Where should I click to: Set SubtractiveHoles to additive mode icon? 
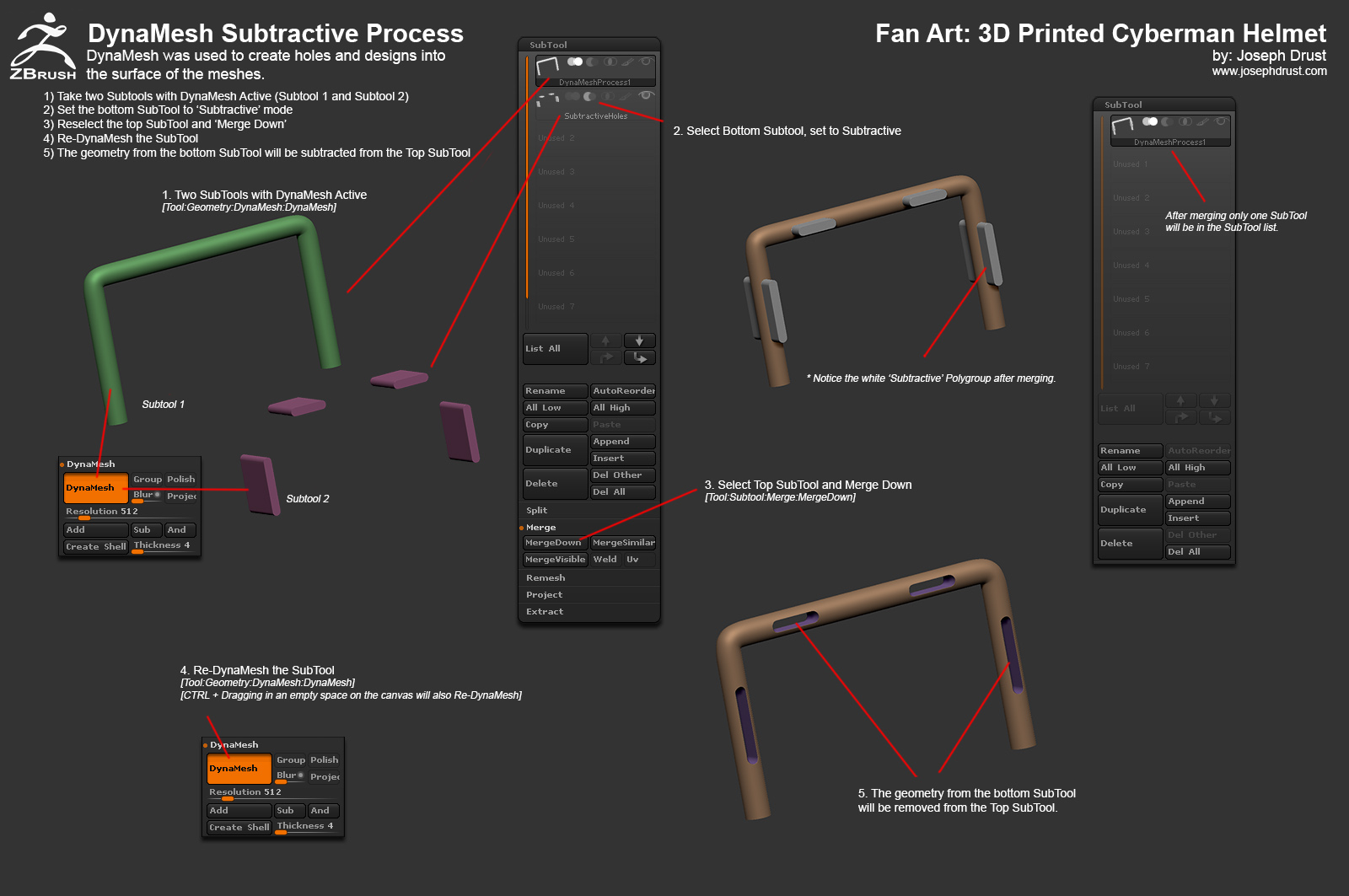[x=574, y=96]
